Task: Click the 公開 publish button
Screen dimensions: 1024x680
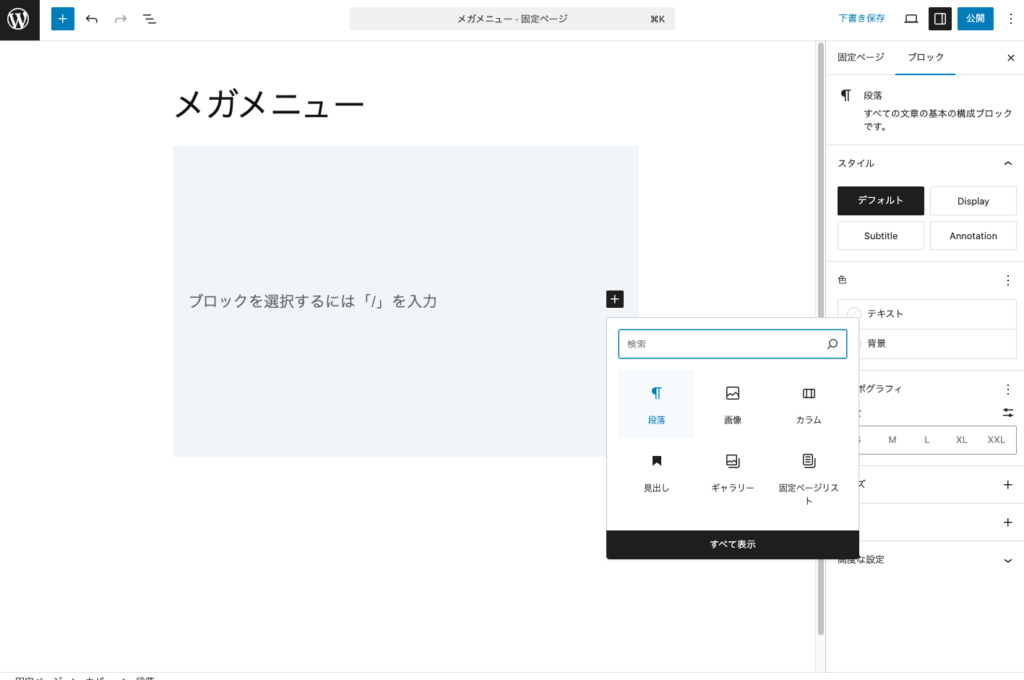Action: [975, 18]
